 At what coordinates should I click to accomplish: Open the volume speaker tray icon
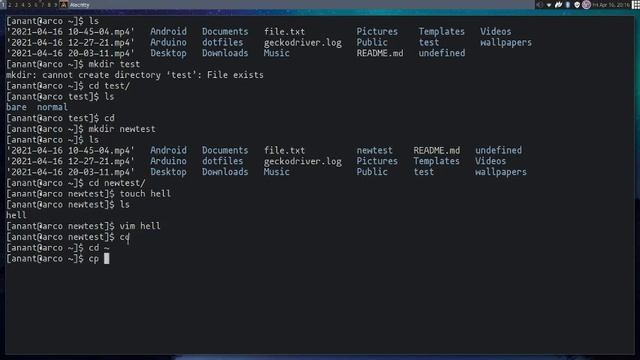[540, 5]
